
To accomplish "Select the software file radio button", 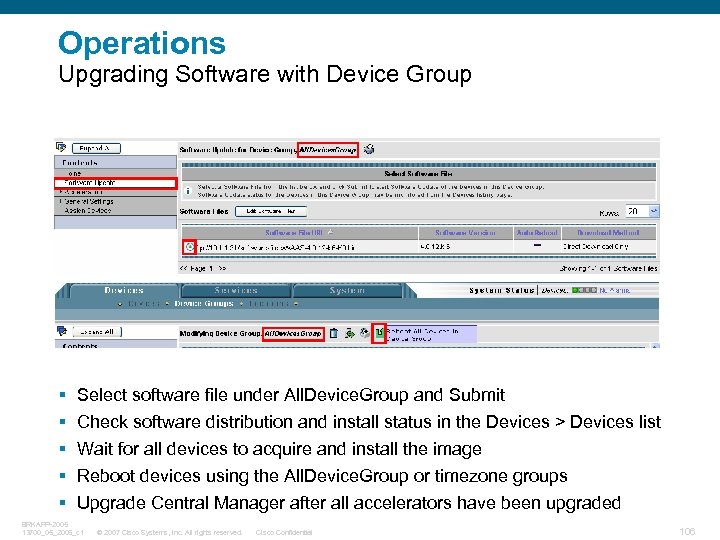I will coord(189,247).
